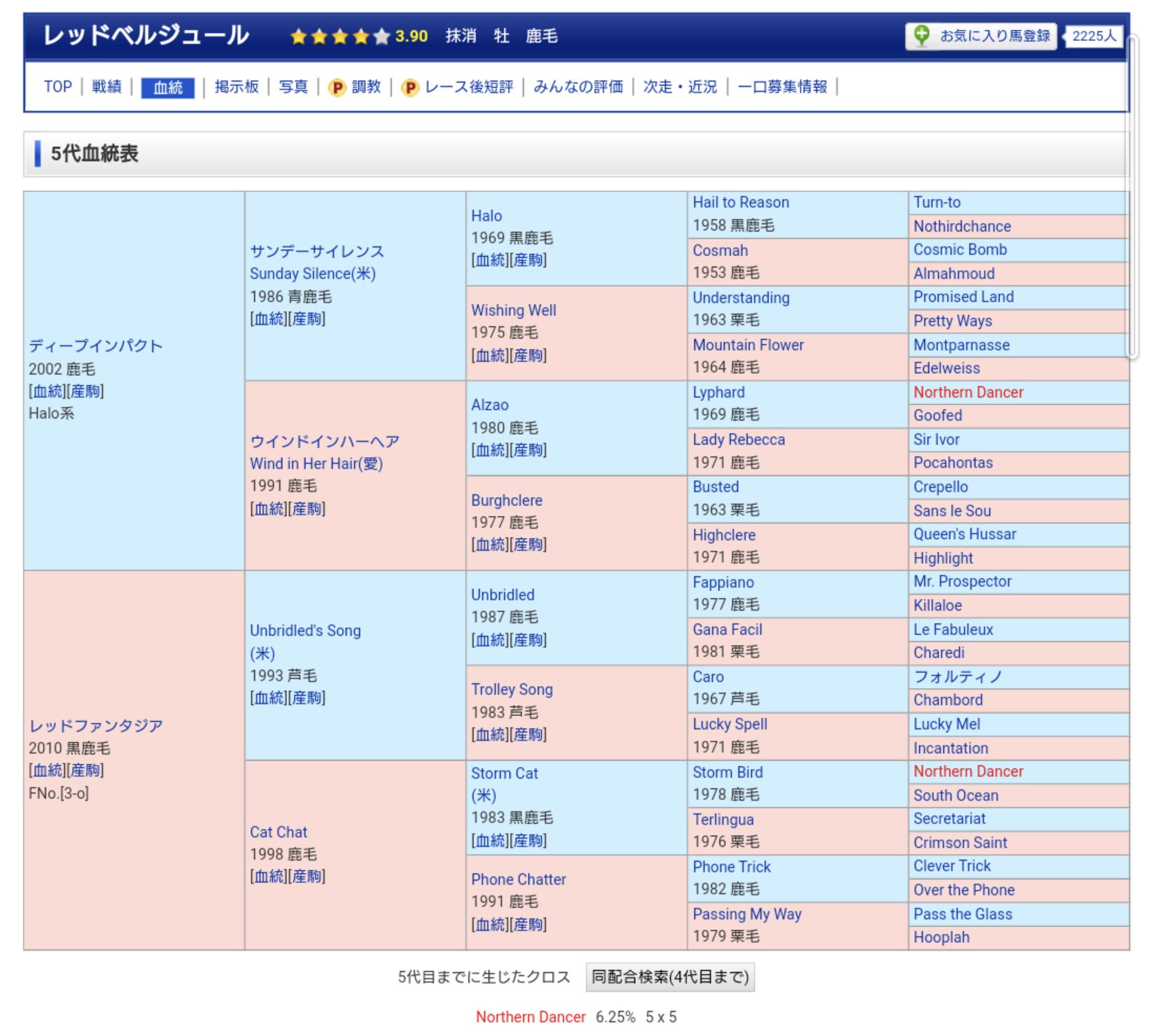Open the 戦績 tab

[x=106, y=87]
